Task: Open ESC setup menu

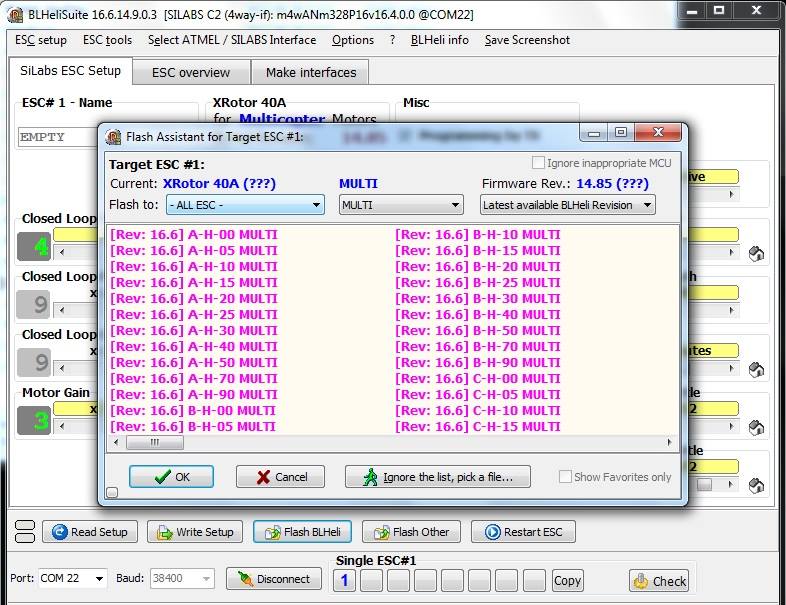Action: point(41,40)
